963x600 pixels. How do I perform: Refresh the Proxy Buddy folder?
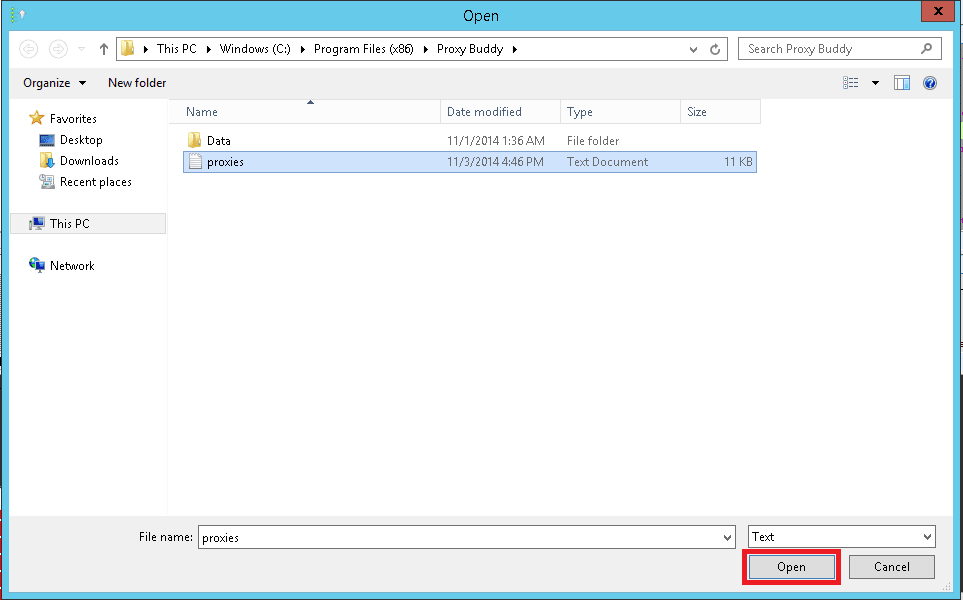pos(715,49)
